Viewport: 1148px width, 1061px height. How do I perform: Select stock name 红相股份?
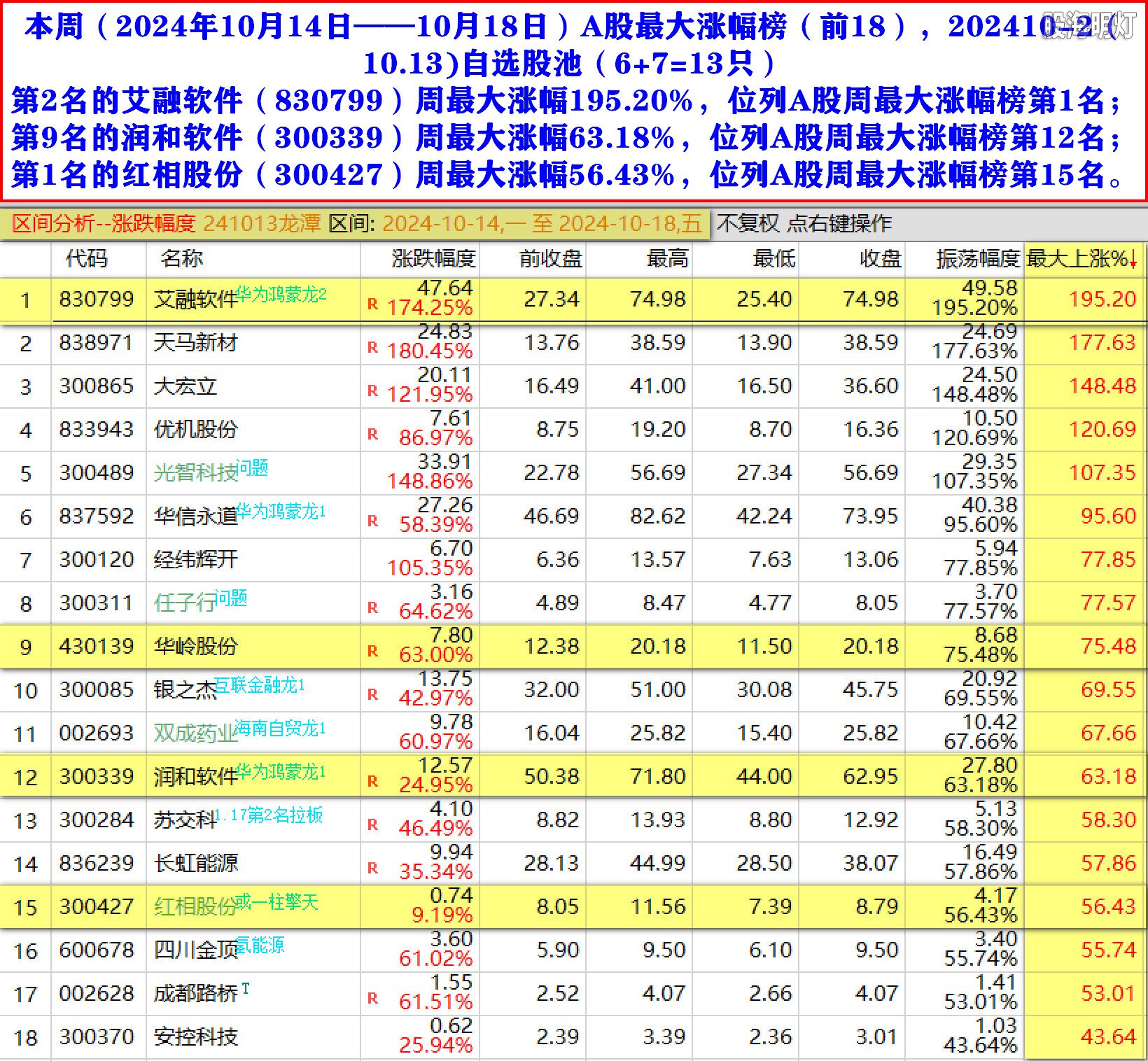pos(196,907)
